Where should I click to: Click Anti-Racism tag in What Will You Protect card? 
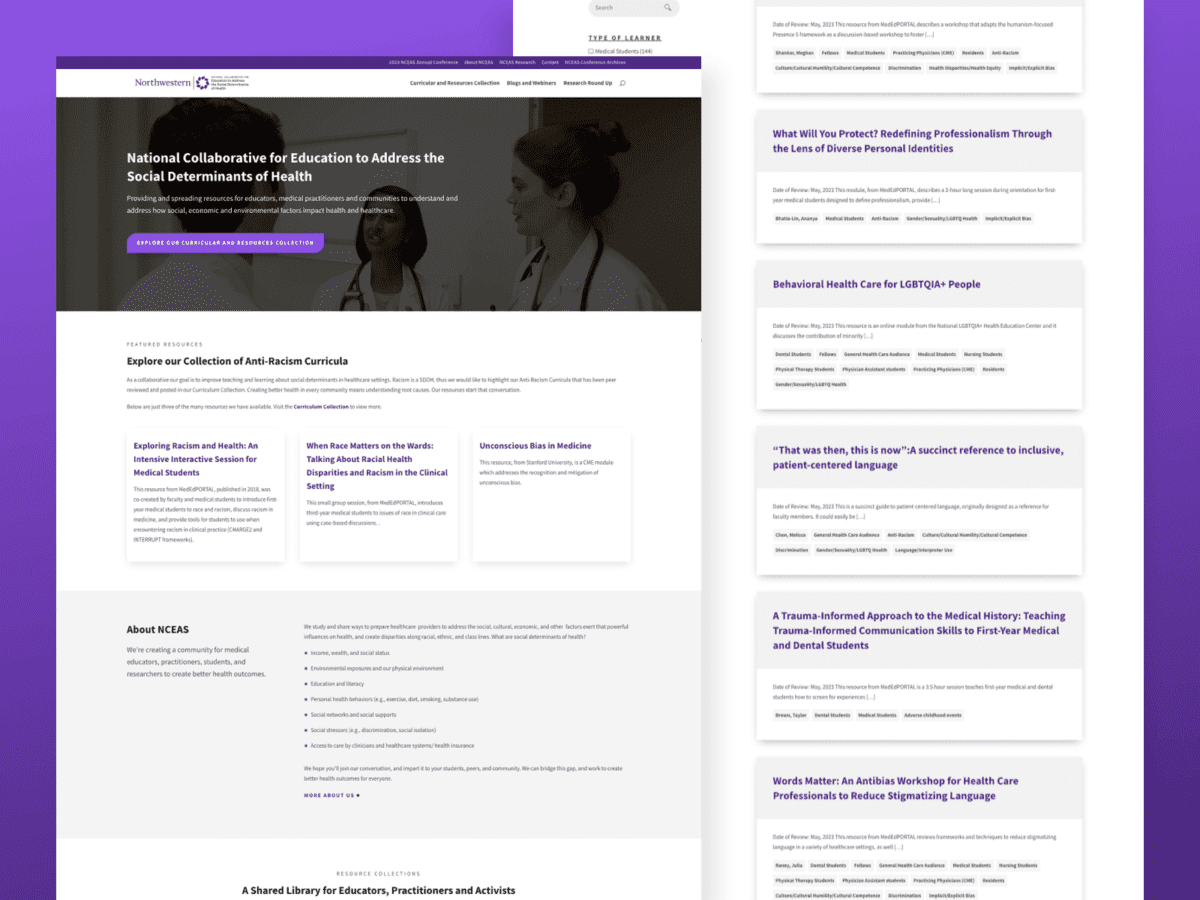(884, 218)
